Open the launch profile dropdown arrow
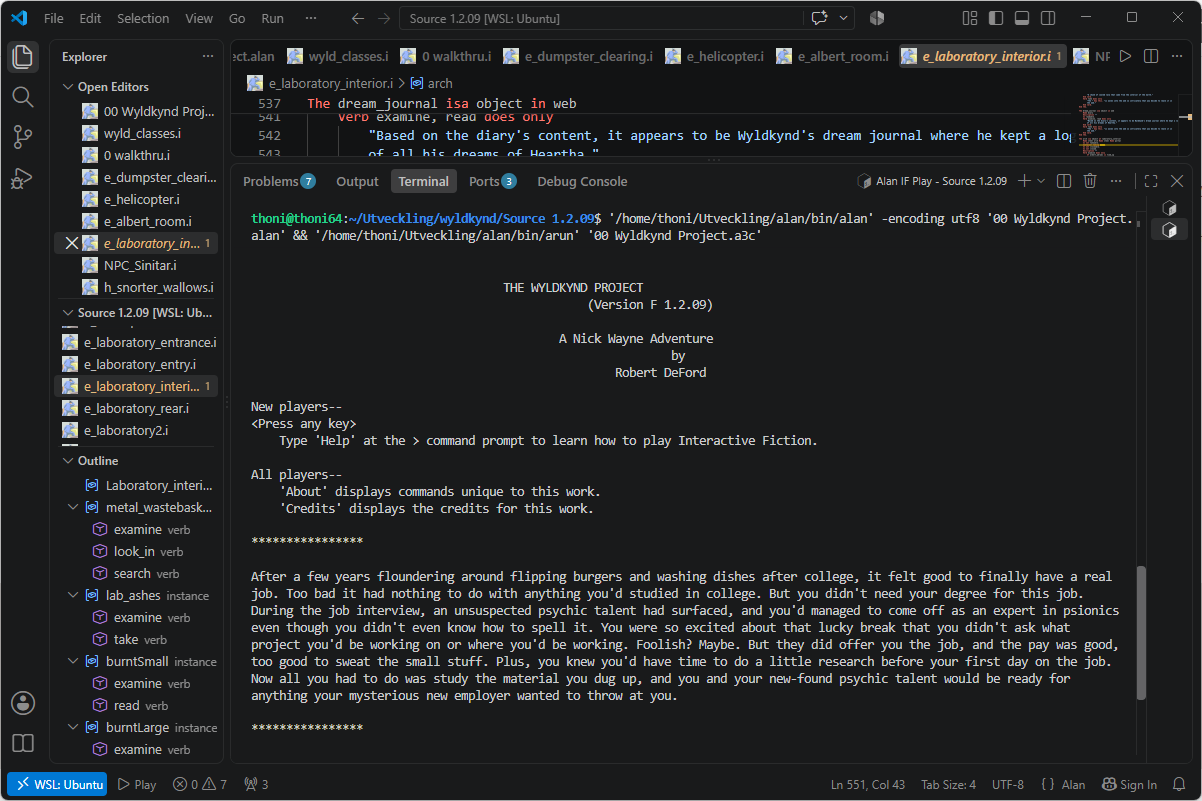Viewport: 1202px width, 801px height. point(1041,181)
